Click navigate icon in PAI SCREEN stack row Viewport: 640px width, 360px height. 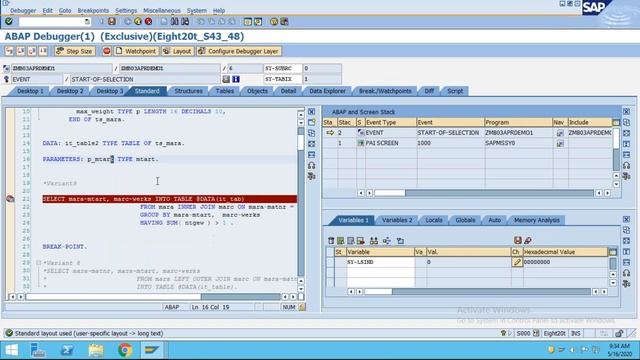pos(560,143)
